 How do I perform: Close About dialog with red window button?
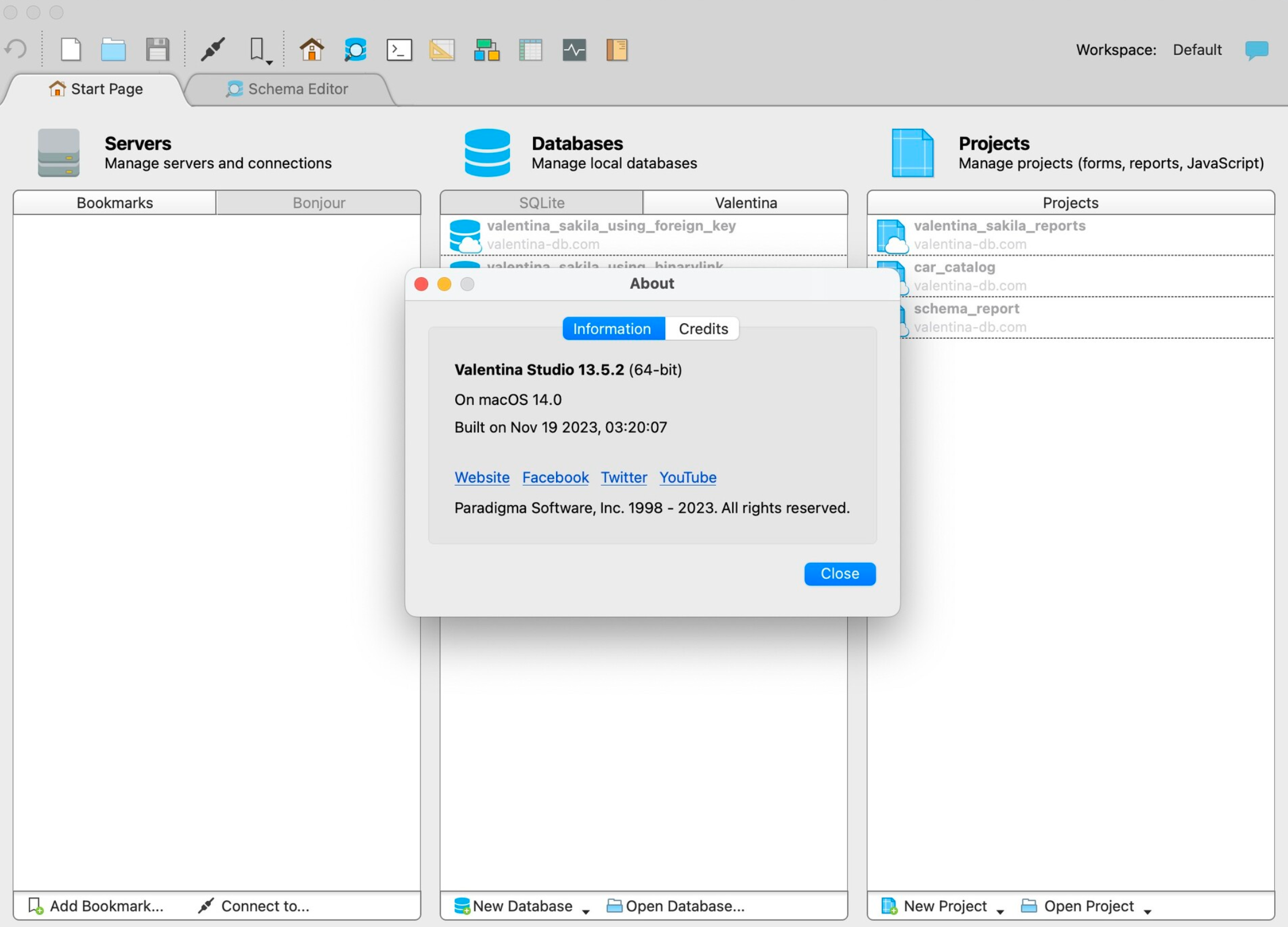[x=421, y=284]
